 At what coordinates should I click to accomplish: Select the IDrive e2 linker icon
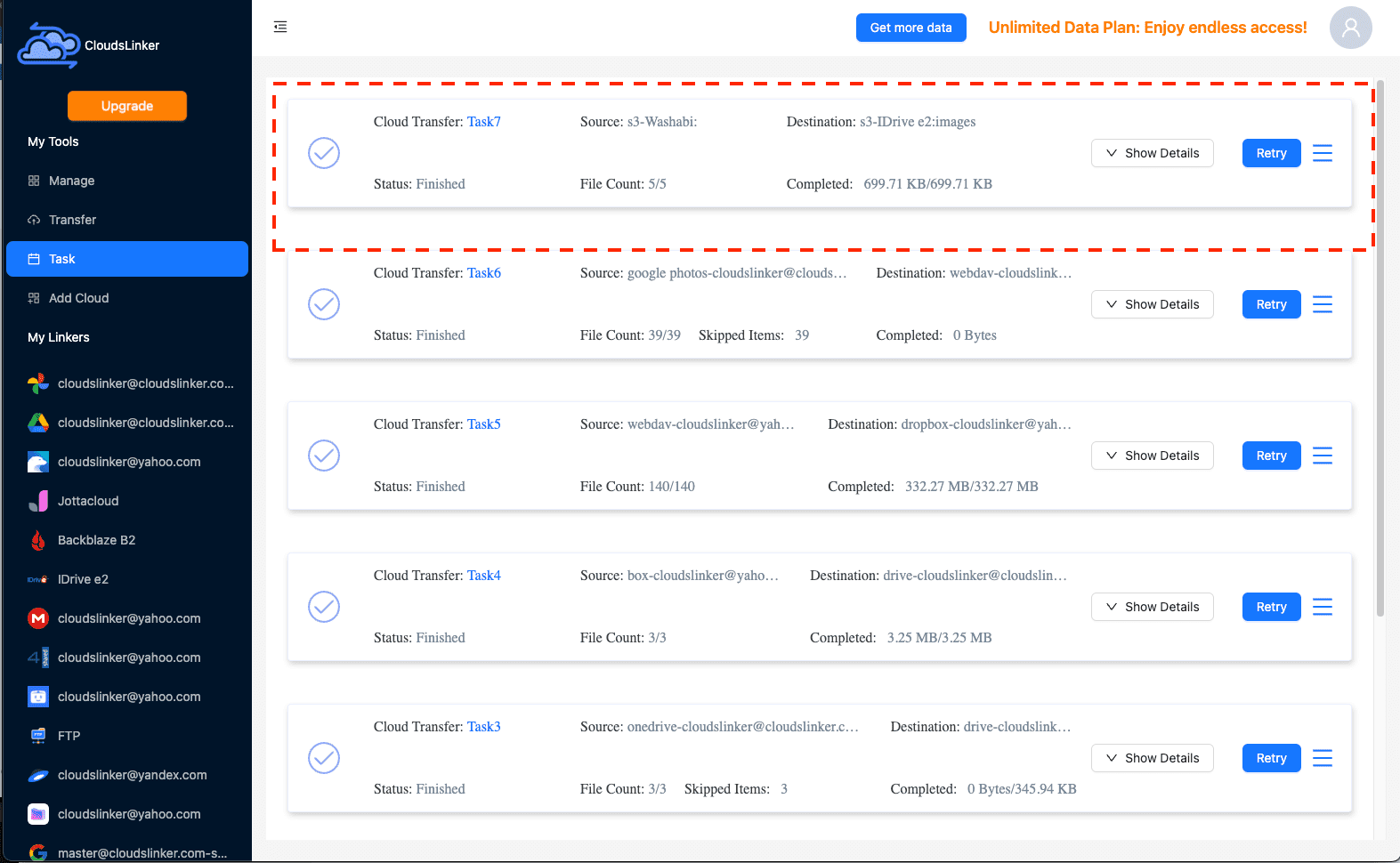coord(38,579)
